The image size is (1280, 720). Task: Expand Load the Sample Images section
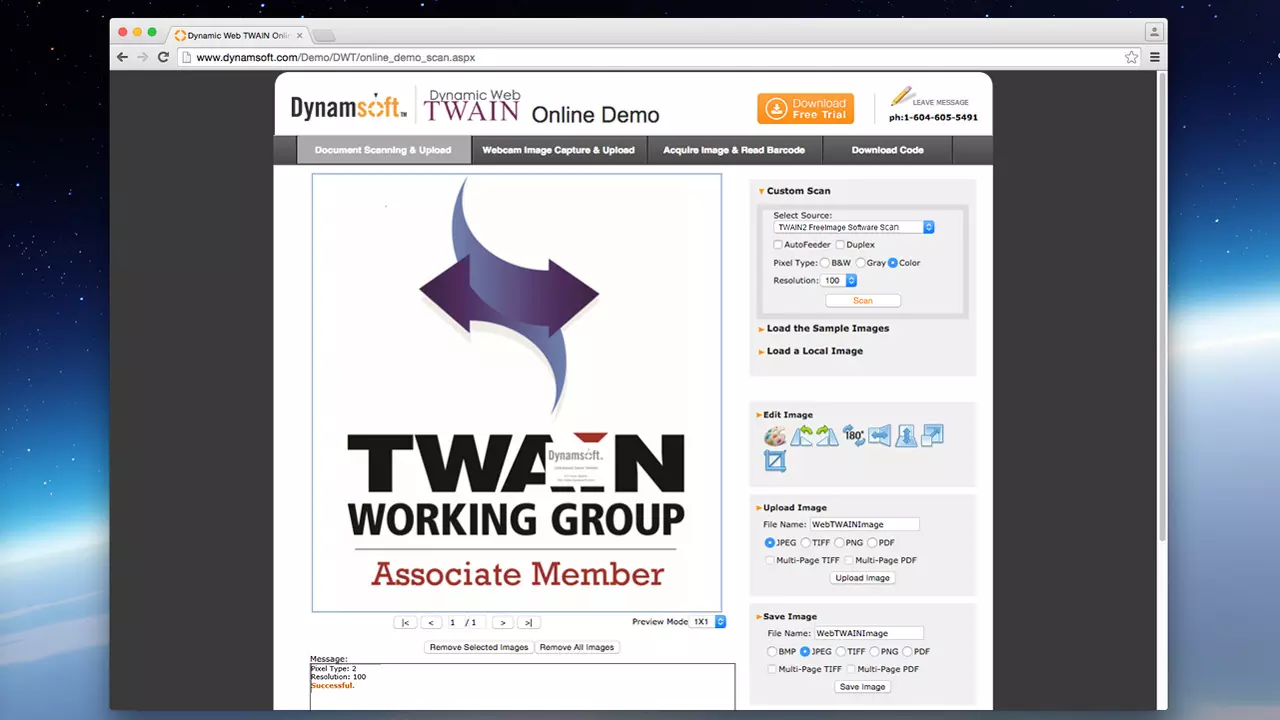[x=827, y=328]
